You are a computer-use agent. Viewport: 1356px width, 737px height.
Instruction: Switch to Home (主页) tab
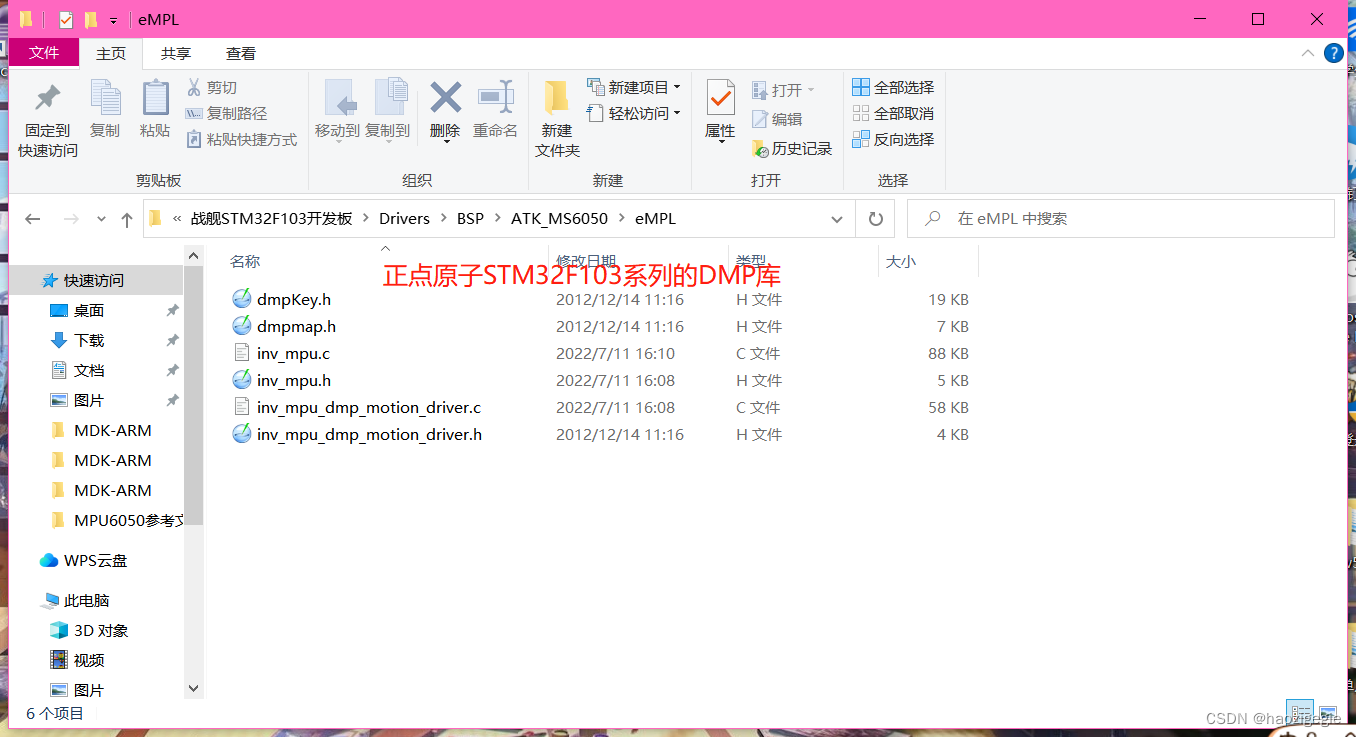[x=111, y=54]
